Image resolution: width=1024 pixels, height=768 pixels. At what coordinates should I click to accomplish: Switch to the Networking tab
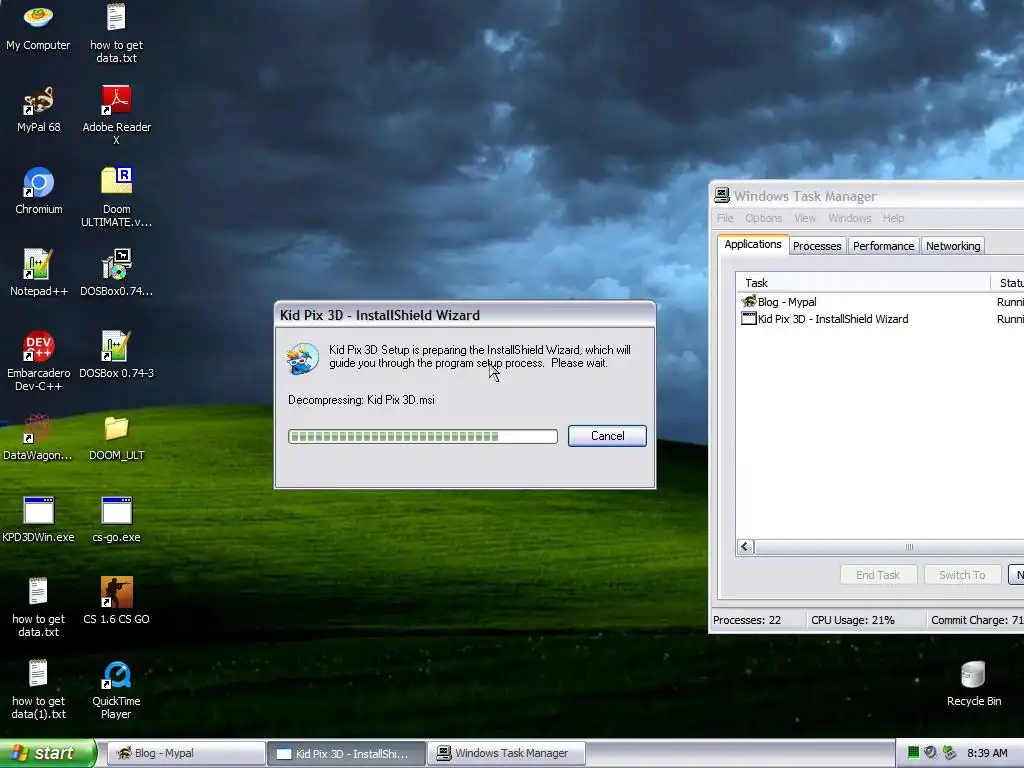pyautogui.click(x=953, y=246)
